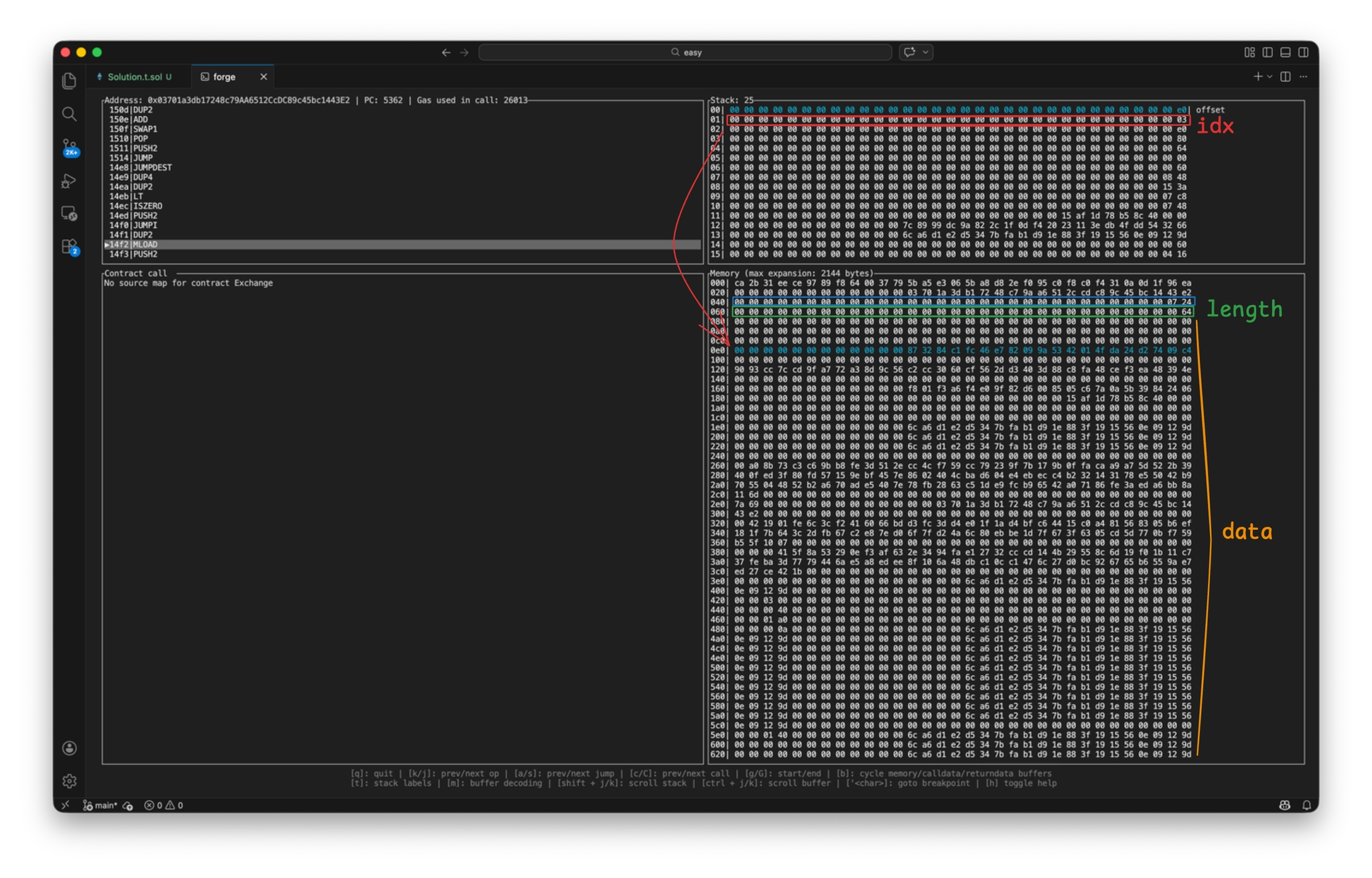Open the Extensions view icon

70,247
